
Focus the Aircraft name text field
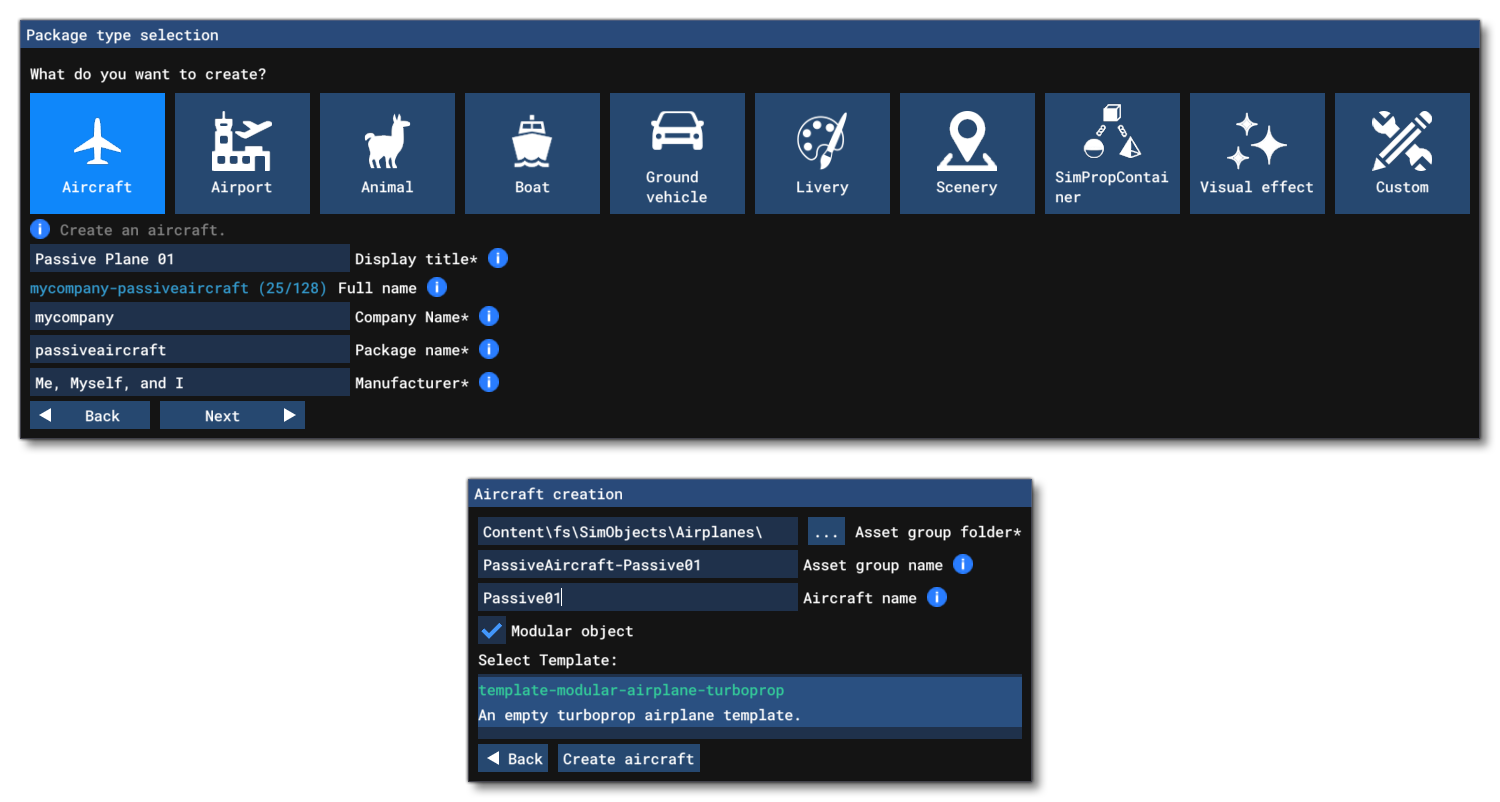pos(637,598)
